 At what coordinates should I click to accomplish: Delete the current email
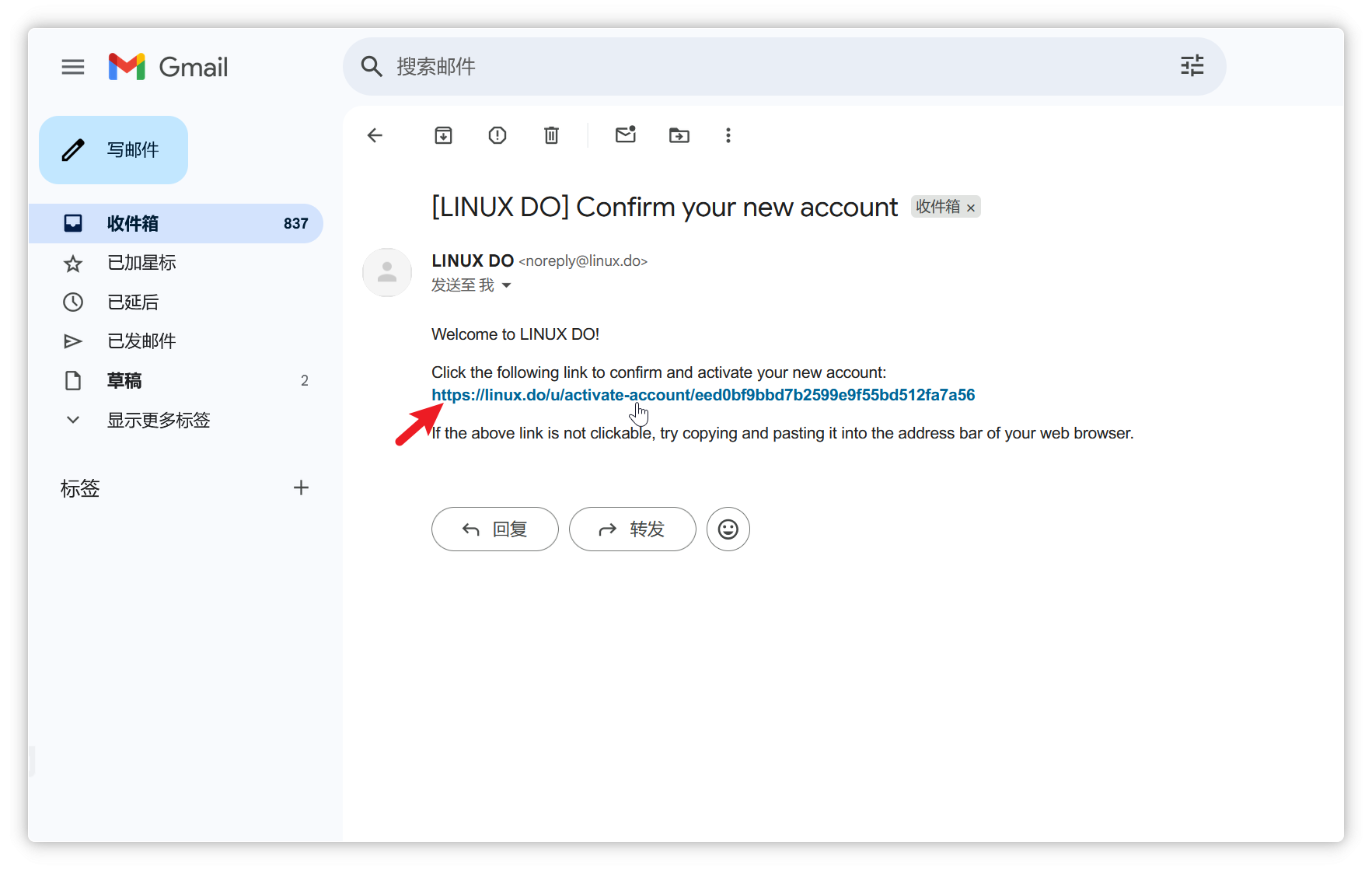551,135
